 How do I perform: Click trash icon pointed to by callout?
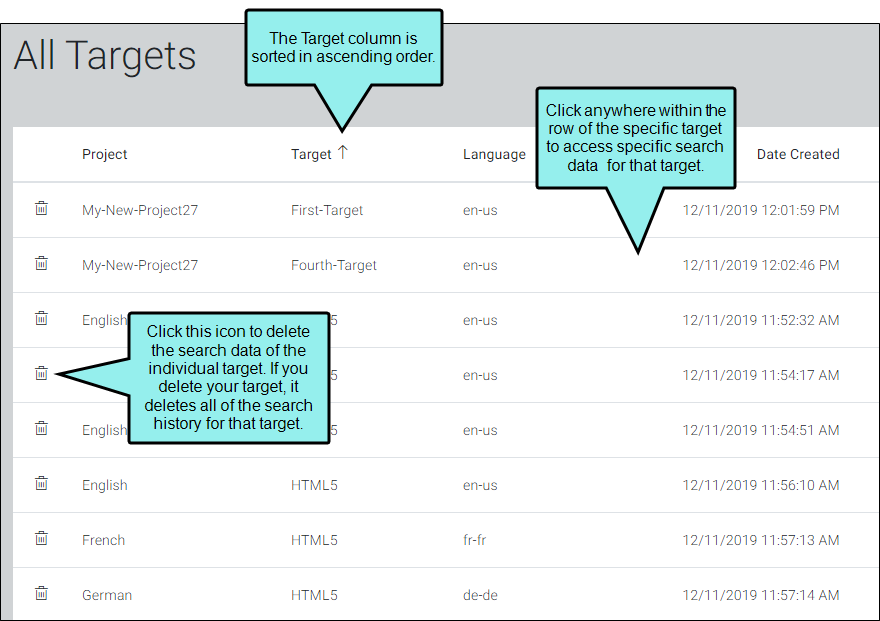(x=42, y=373)
